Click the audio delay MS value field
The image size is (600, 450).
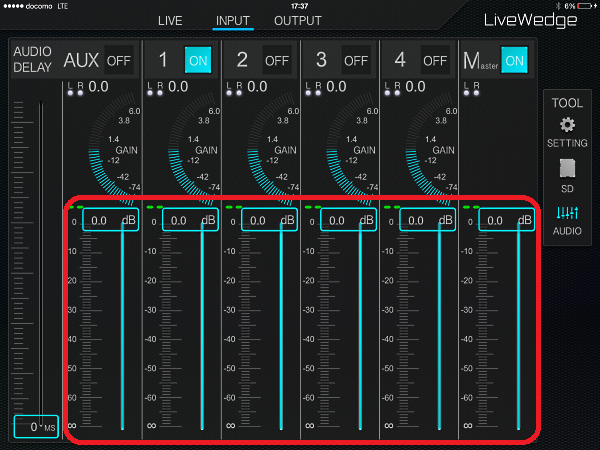pos(37,426)
